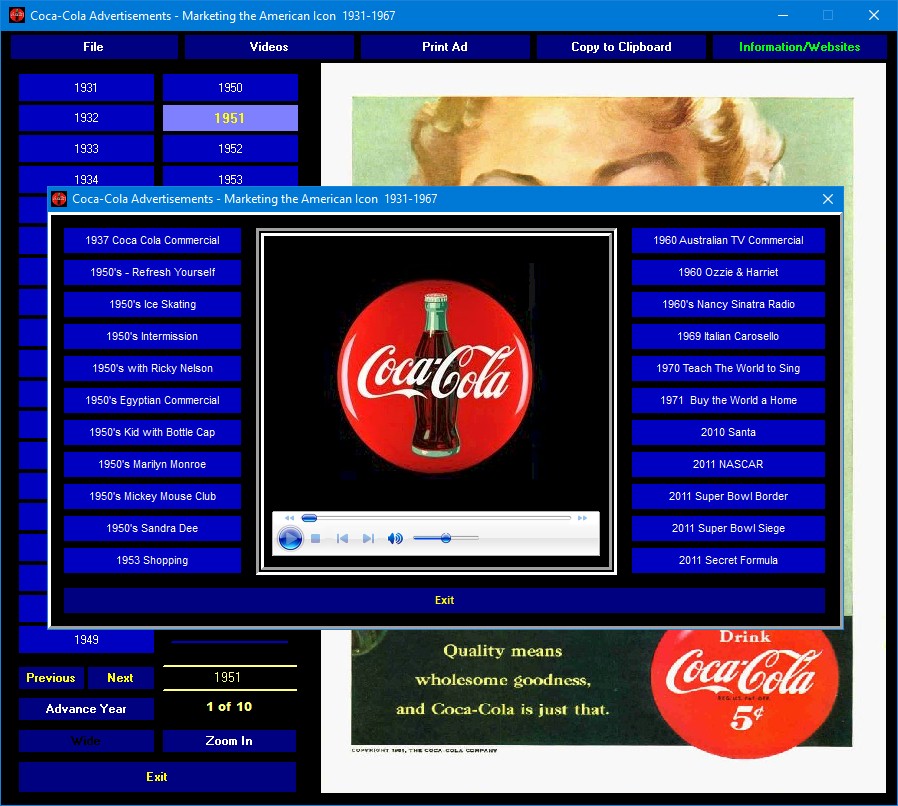
Task: Click the next track icon in the player
Action: [368, 538]
